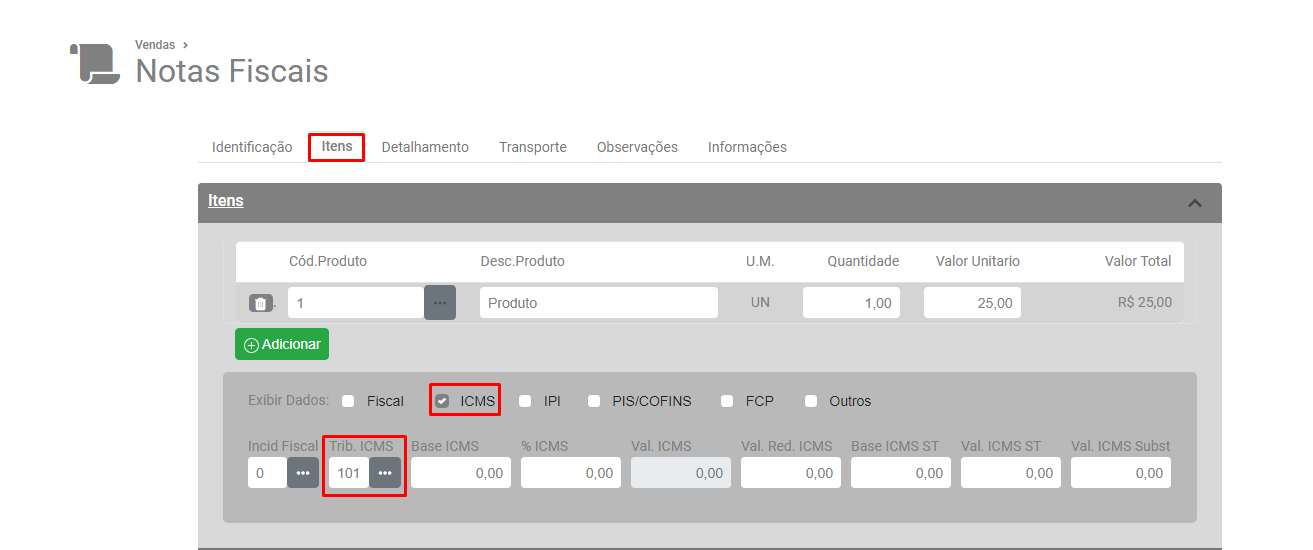
Task: Enable the FCP checkbox
Action: (x=727, y=401)
